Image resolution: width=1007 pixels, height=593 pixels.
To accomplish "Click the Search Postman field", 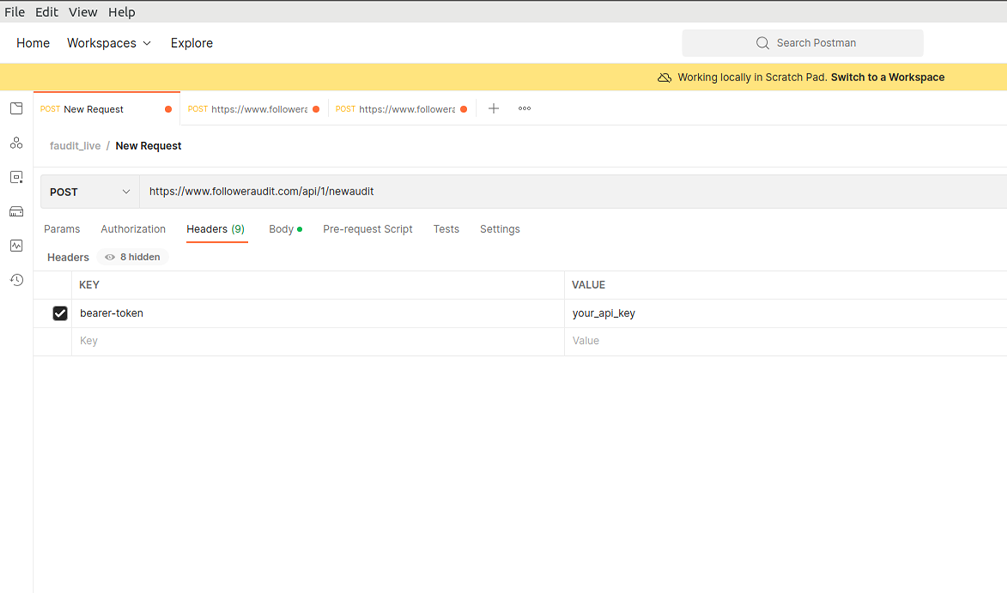I will pos(803,43).
